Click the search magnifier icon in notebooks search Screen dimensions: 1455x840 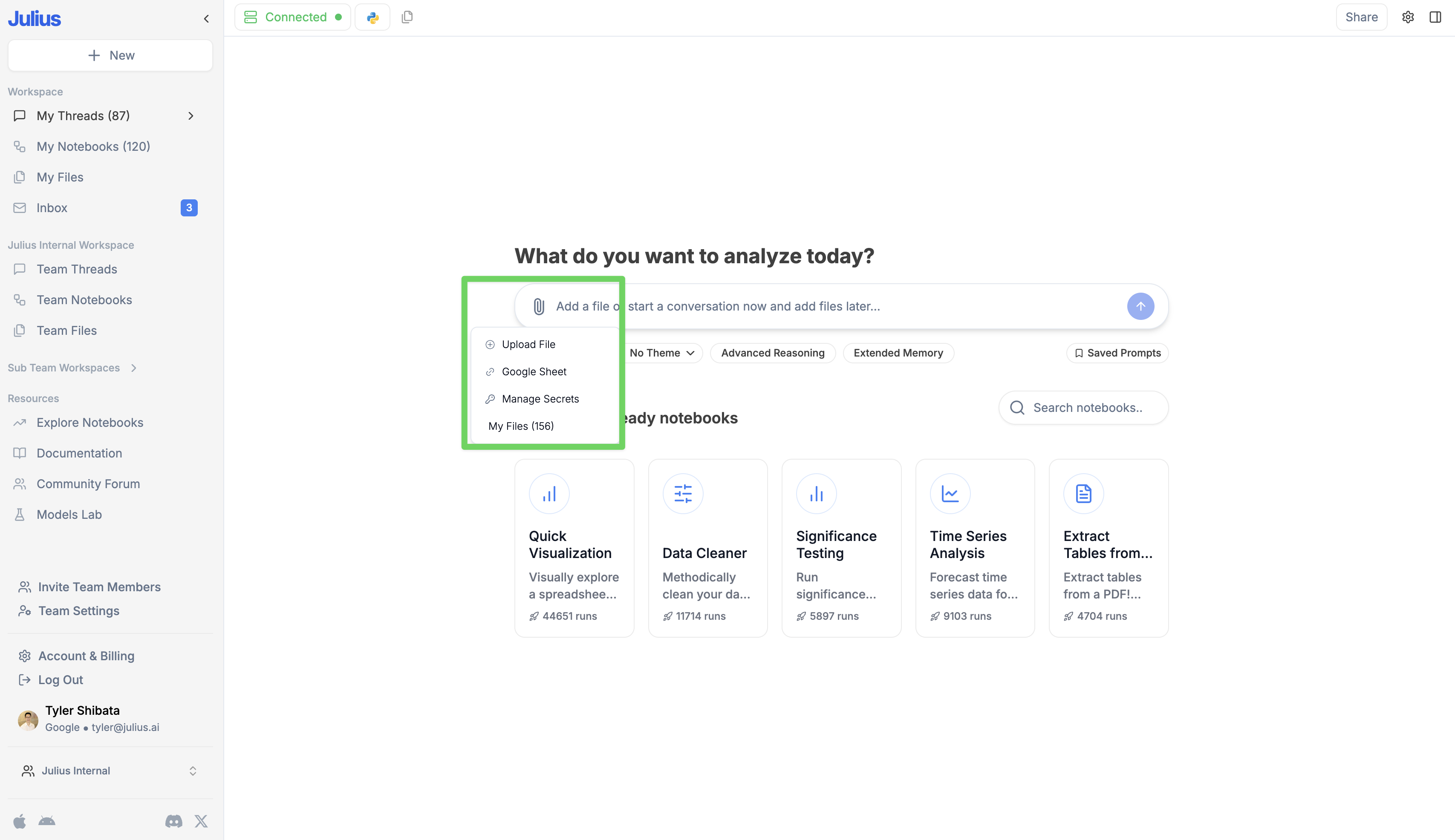point(1017,408)
